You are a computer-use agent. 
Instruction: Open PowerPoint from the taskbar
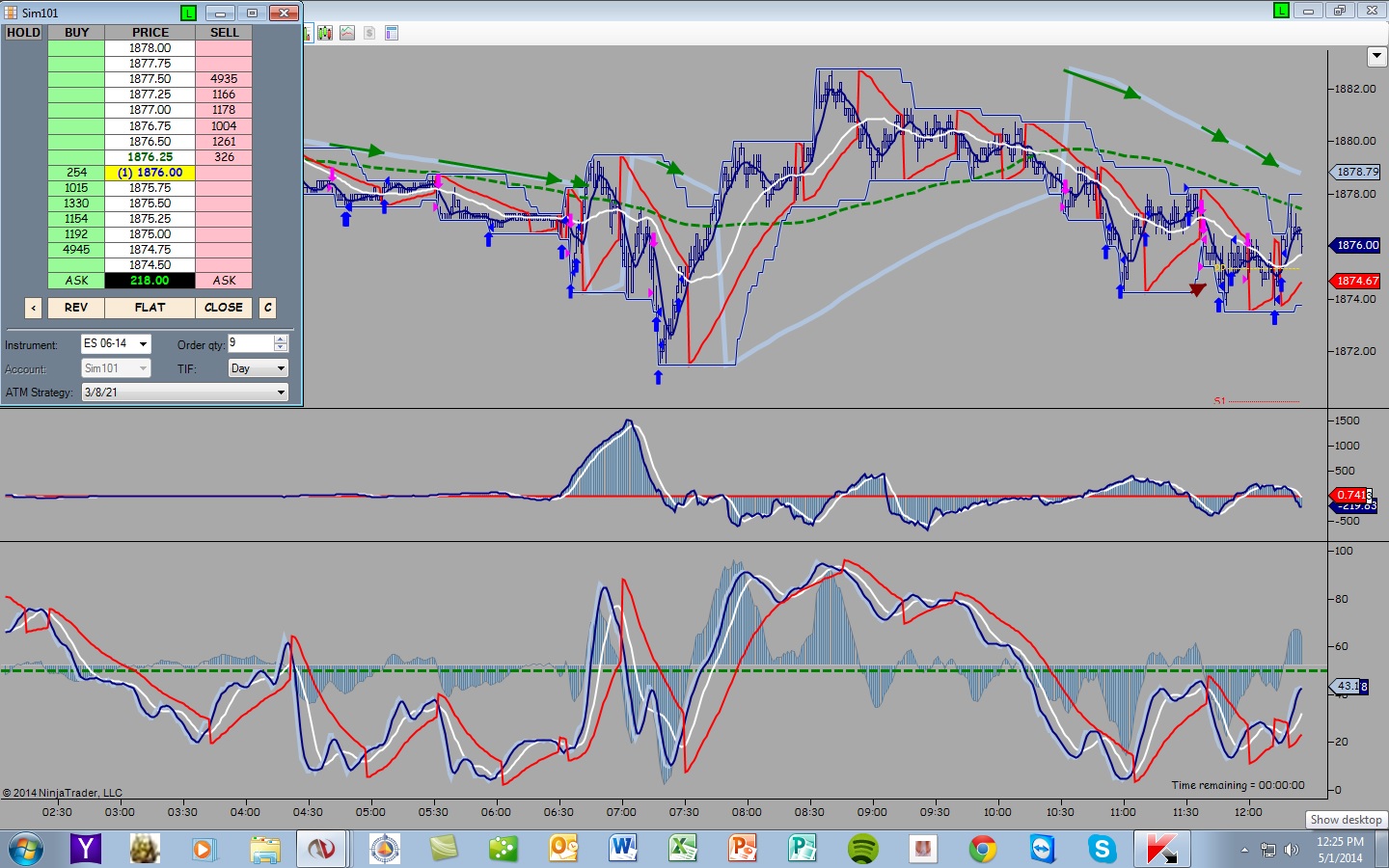[x=743, y=849]
